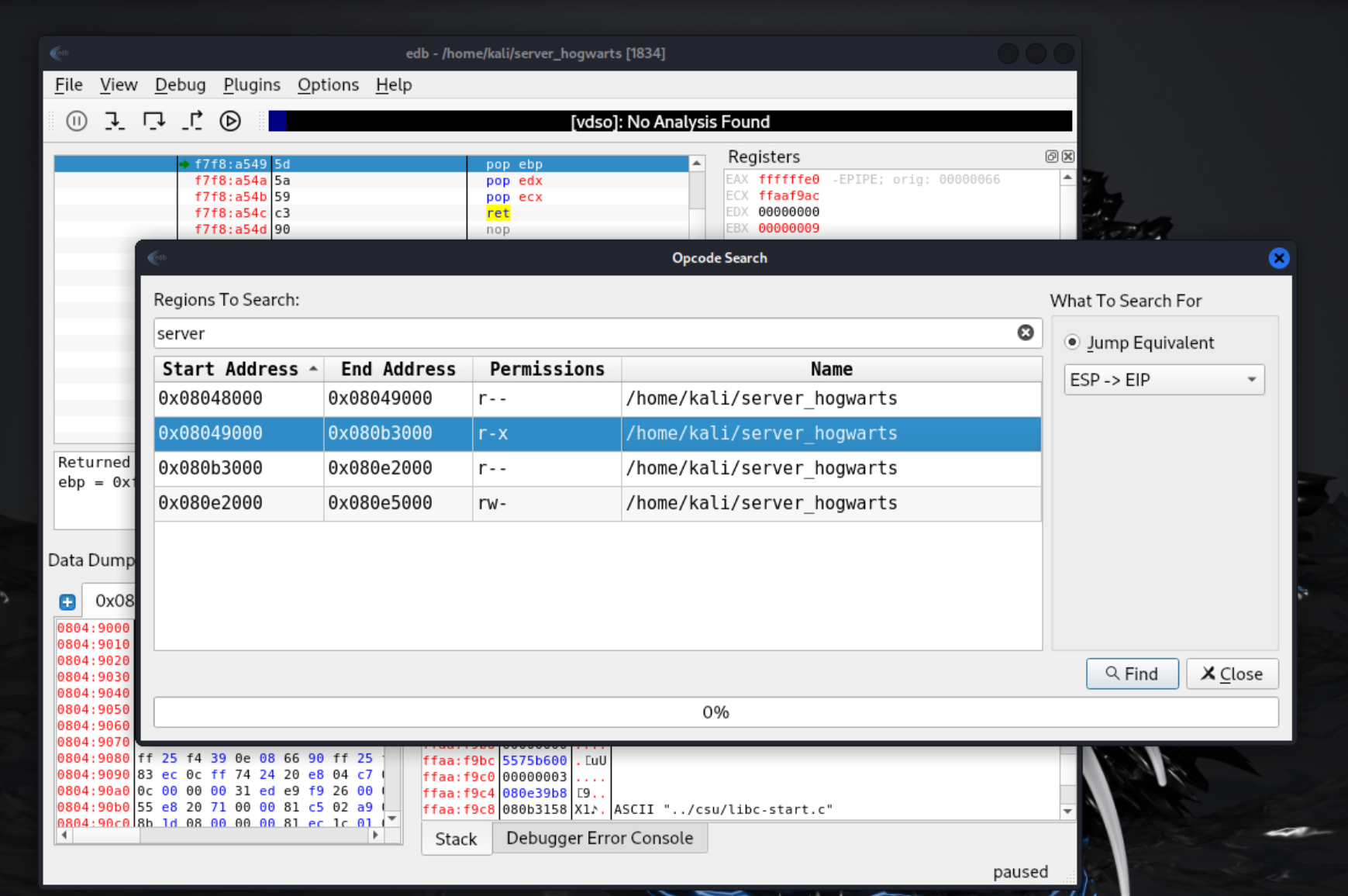Open the View menu

(118, 84)
